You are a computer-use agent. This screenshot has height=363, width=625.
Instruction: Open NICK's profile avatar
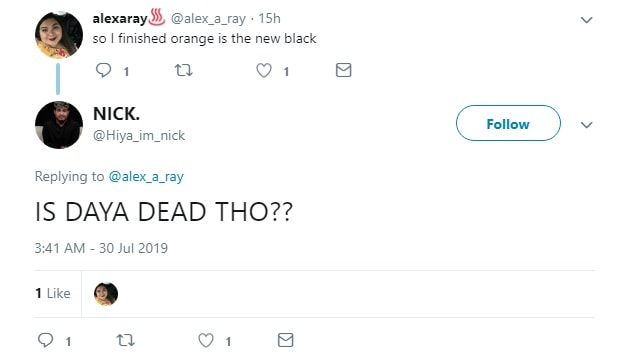(59, 125)
